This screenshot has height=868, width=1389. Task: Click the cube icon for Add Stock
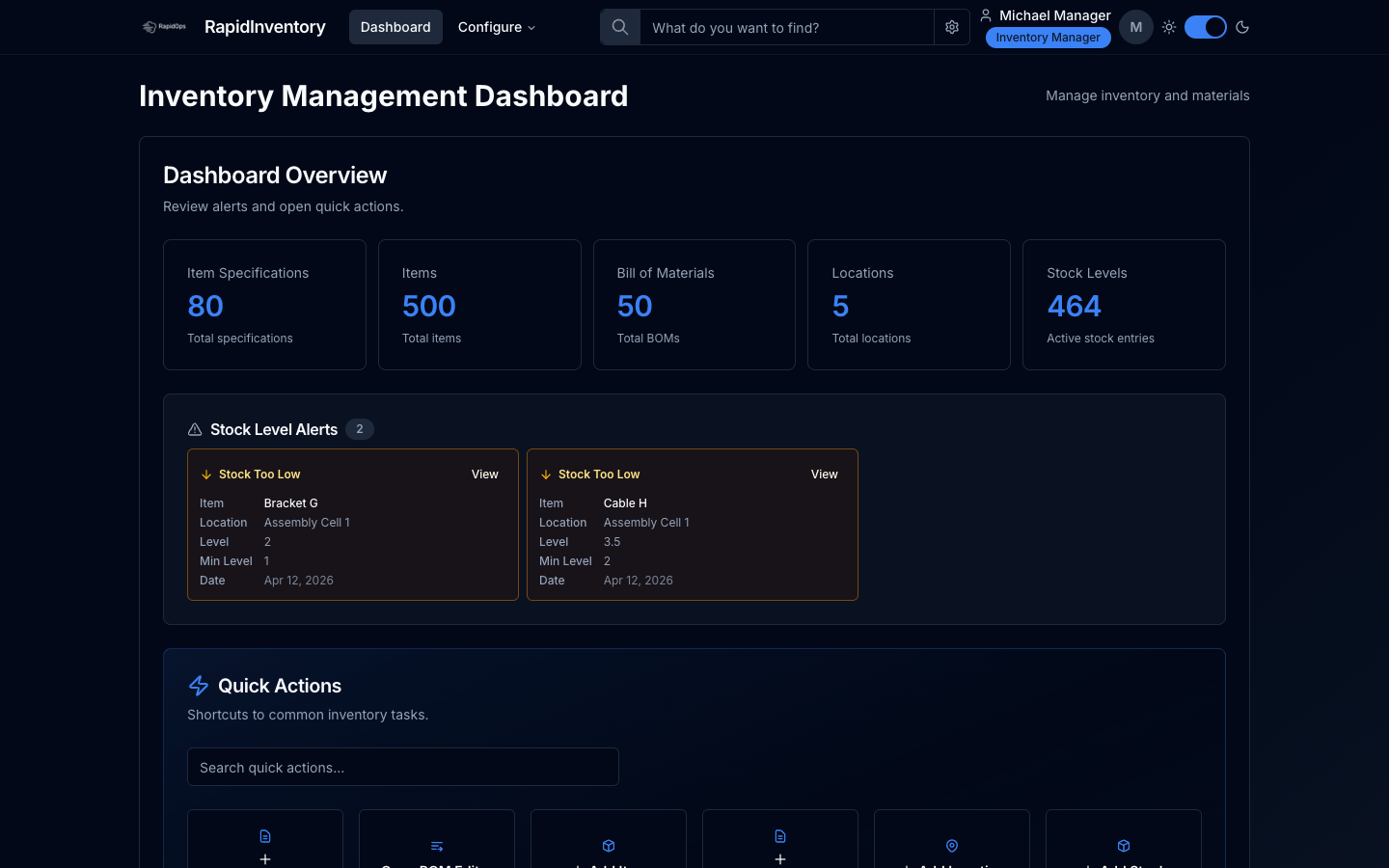pyautogui.click(x=1124, y=846)
